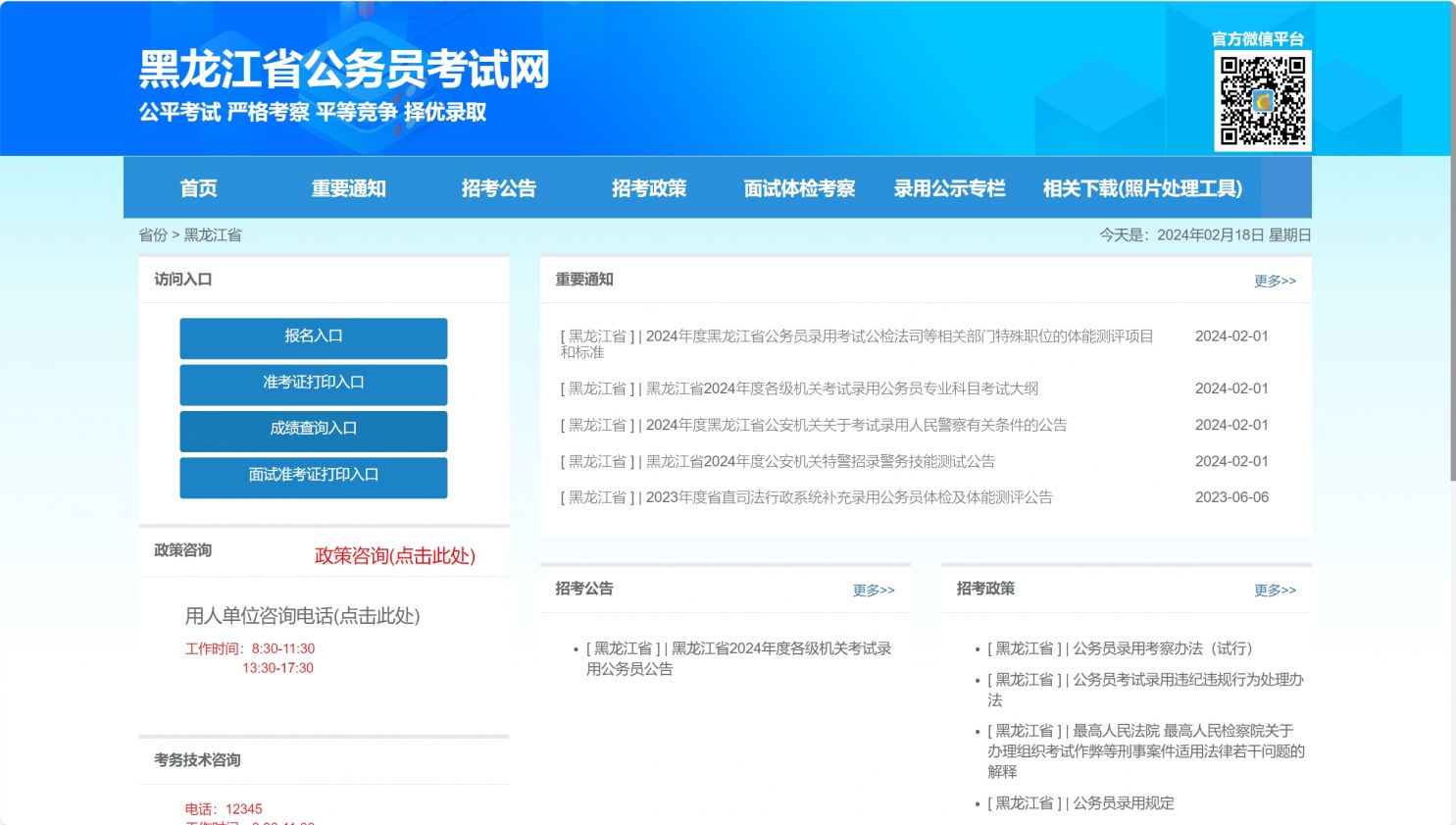Screen dimensions: 1456x825
Task: Open 黑龙江省2024年度各级机关考试录用公务员公告
Action: coord(739,659)
